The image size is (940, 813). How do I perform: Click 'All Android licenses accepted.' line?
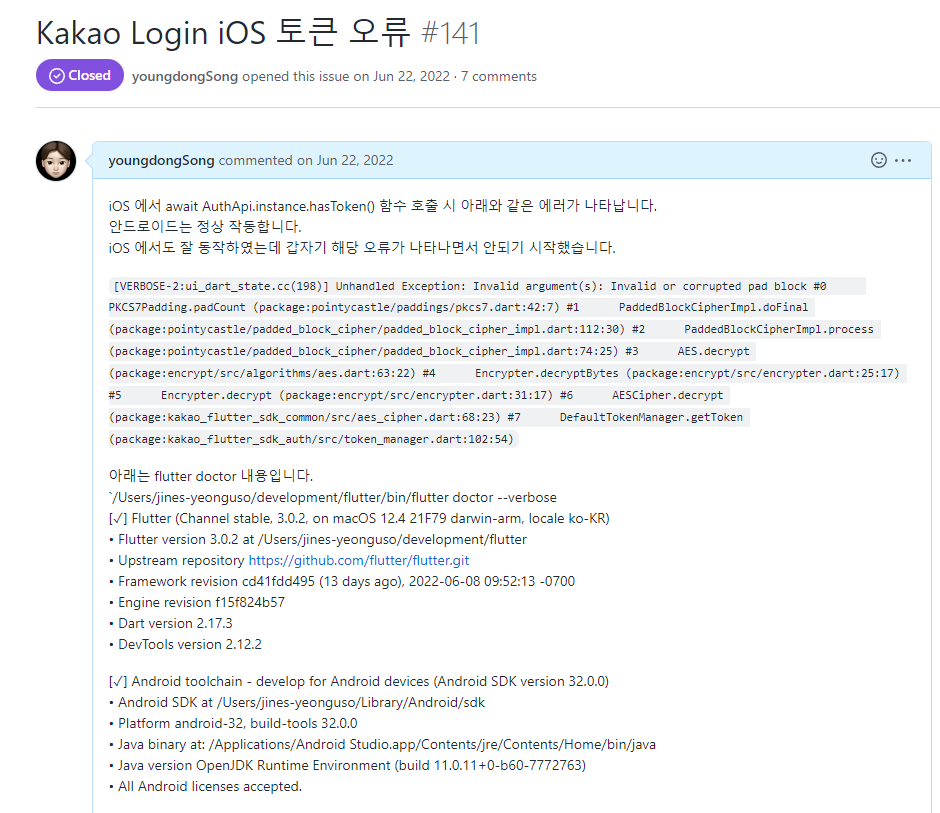(x=205, y=787)
